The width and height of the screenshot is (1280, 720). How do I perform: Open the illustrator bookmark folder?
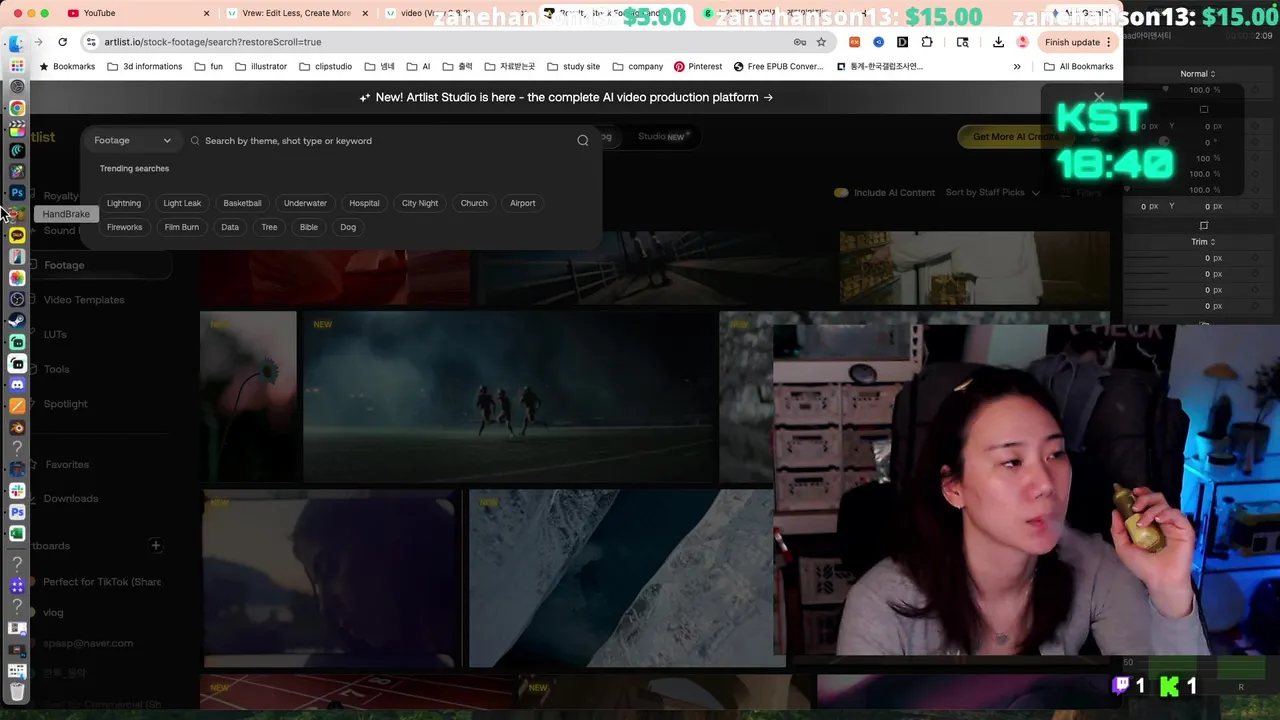point(261,67)
